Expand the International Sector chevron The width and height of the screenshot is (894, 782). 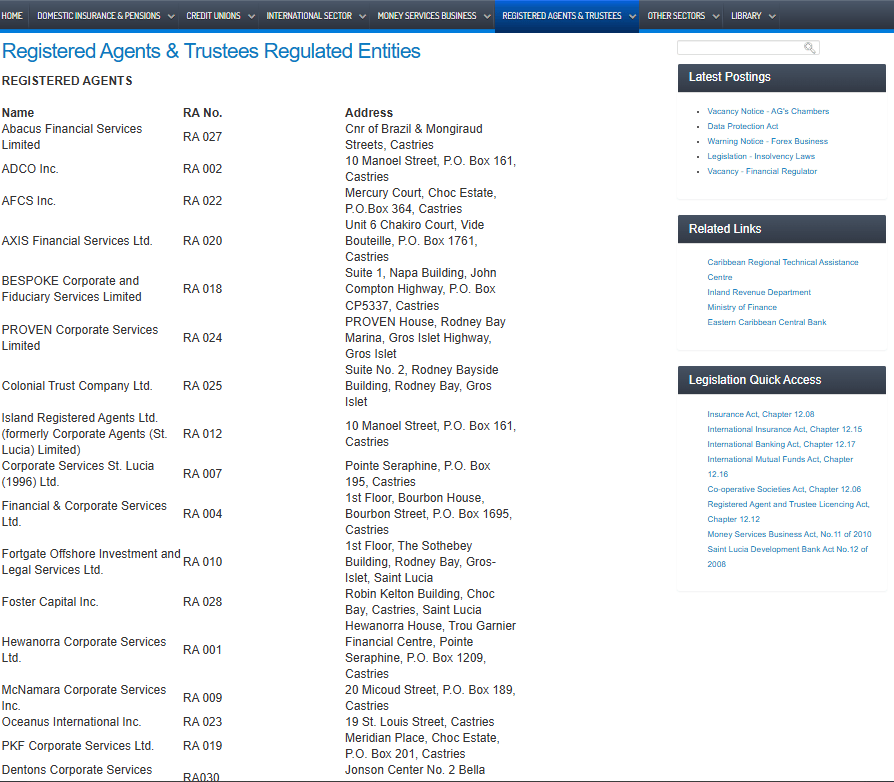pos(362,17)
